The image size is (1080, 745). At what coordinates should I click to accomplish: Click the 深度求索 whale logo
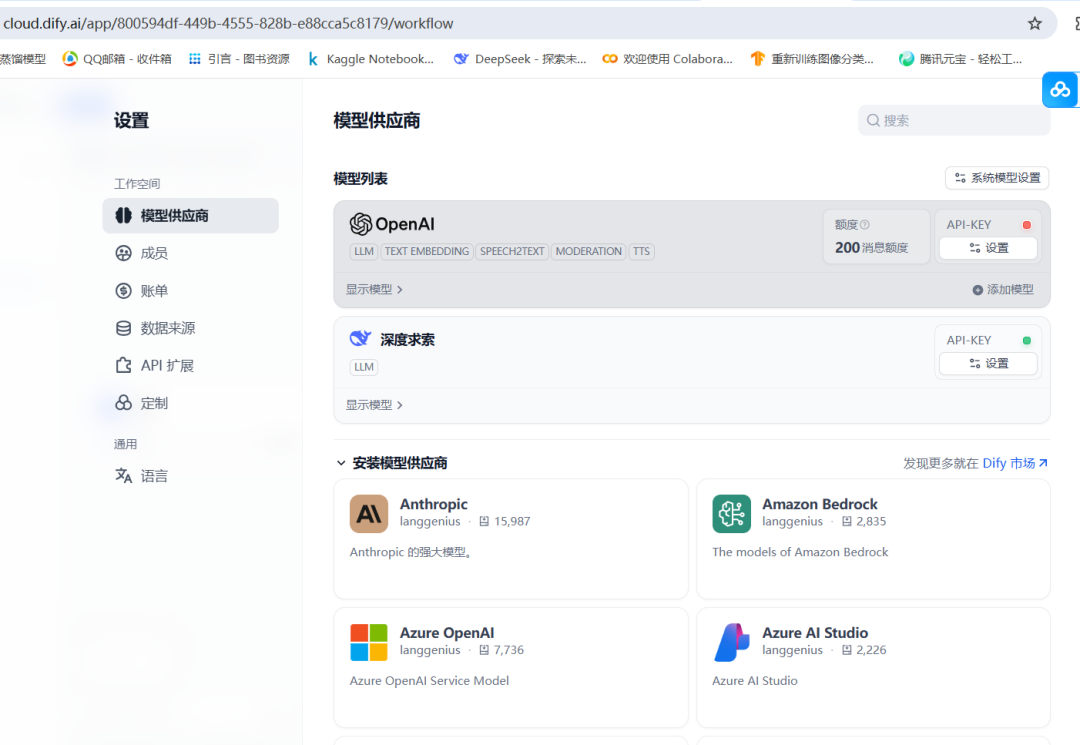(360, 338)
